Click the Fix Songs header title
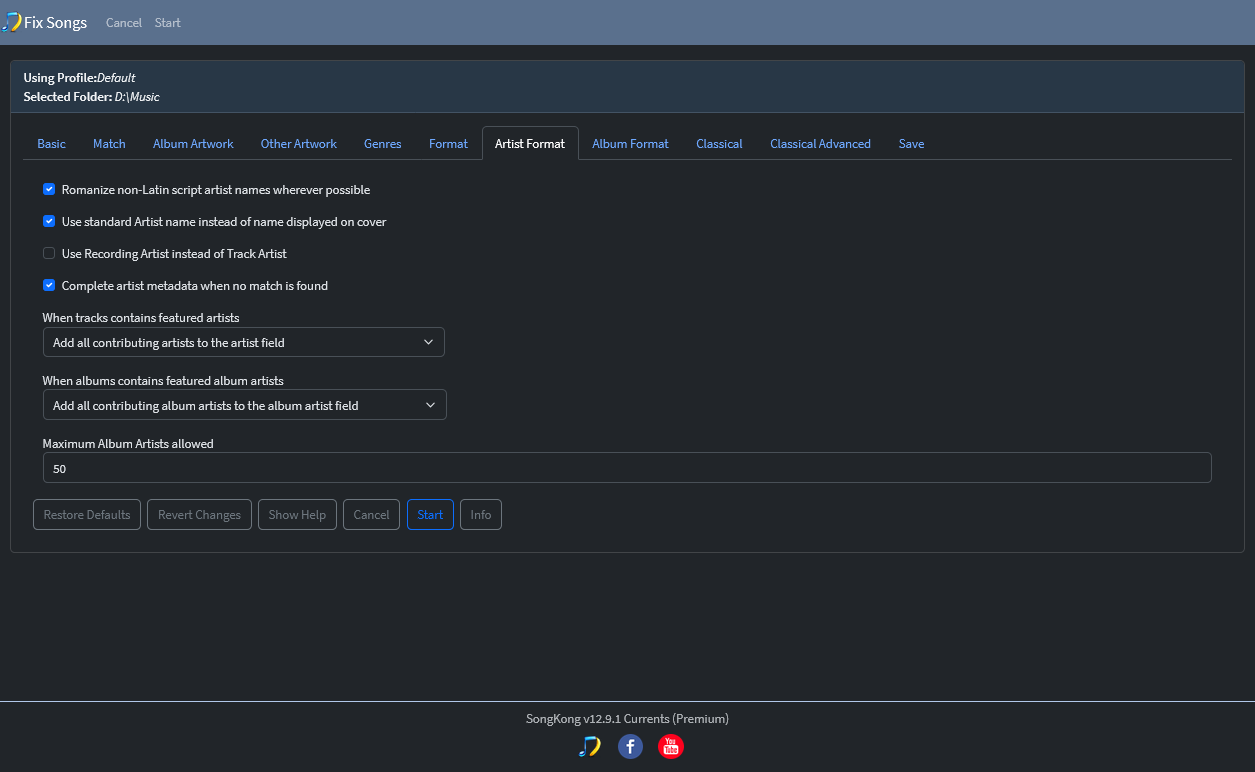This screenshot has width=1255, height=772. [55, 22]
